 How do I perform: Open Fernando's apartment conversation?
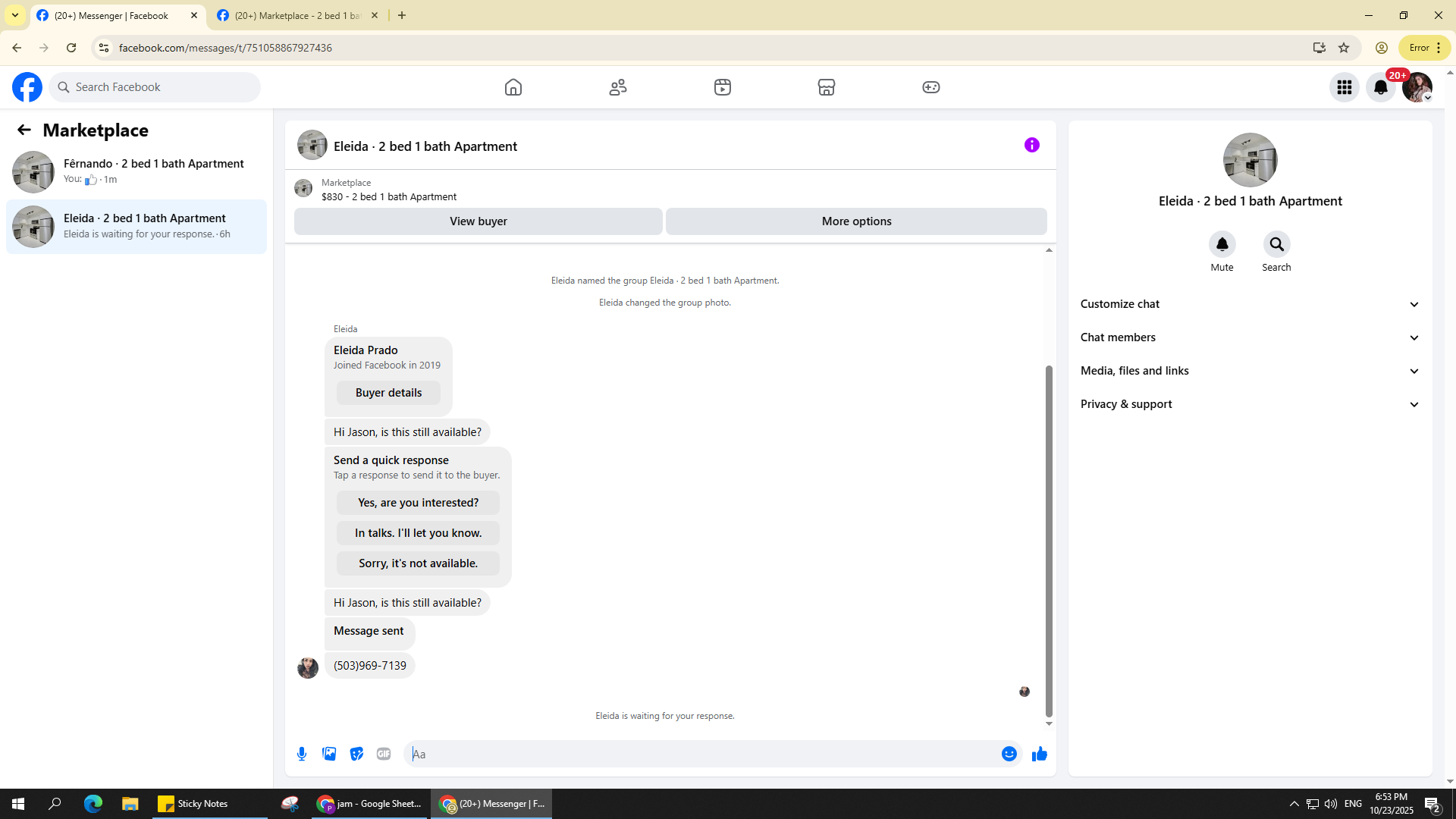[x=136, y=171]
